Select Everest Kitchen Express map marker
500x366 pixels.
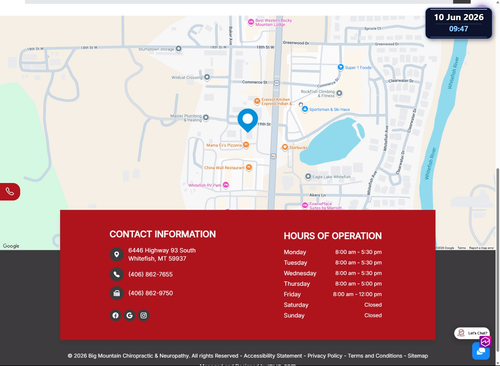coord(257,101)
